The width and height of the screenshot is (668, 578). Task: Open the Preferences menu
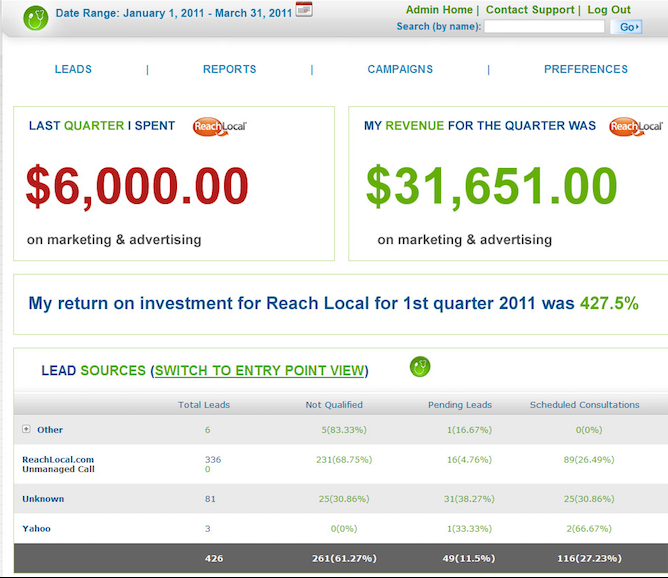586,69
